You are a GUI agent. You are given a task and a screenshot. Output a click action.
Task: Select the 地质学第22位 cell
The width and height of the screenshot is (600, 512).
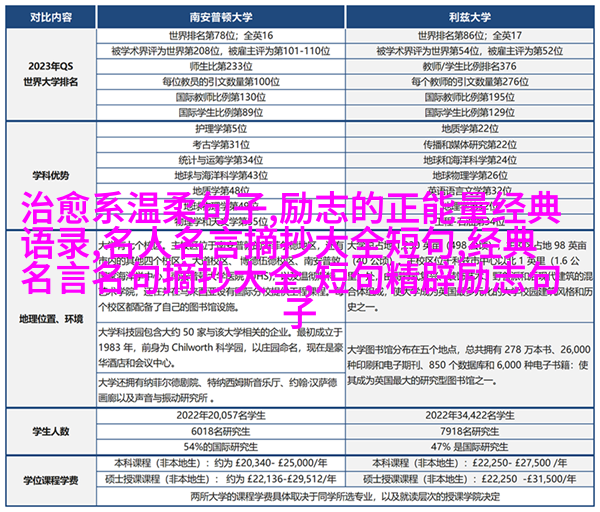pyautogui.click(x=470, y=129)
